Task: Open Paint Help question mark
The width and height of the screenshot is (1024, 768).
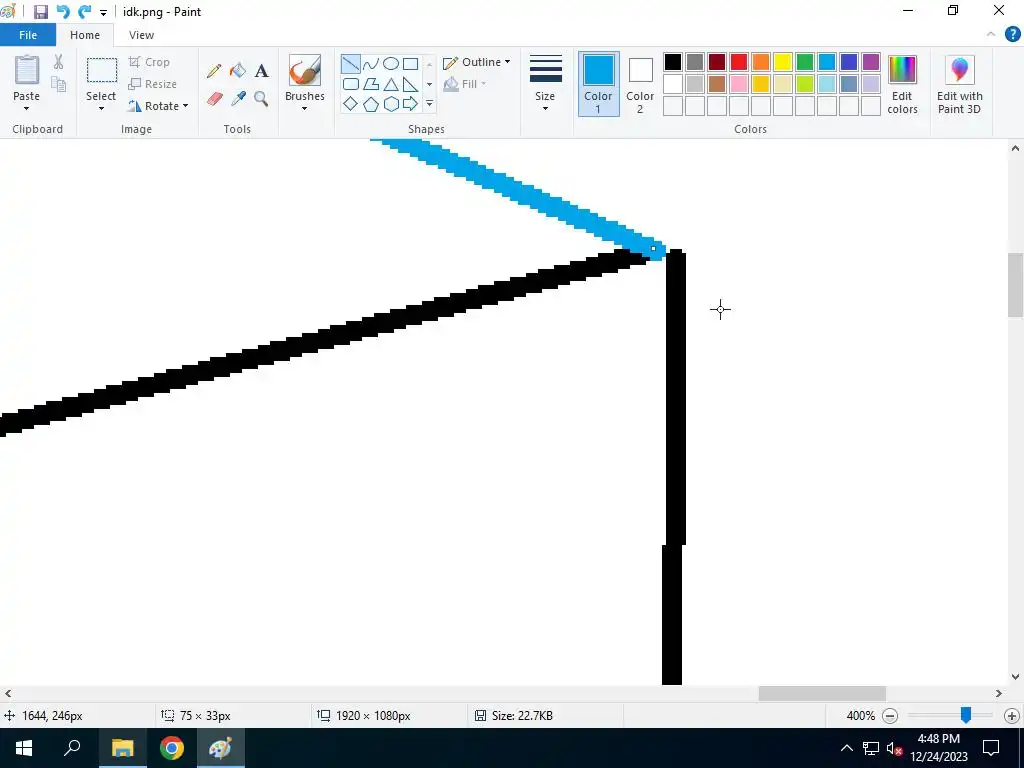Action: [1012, 35]
